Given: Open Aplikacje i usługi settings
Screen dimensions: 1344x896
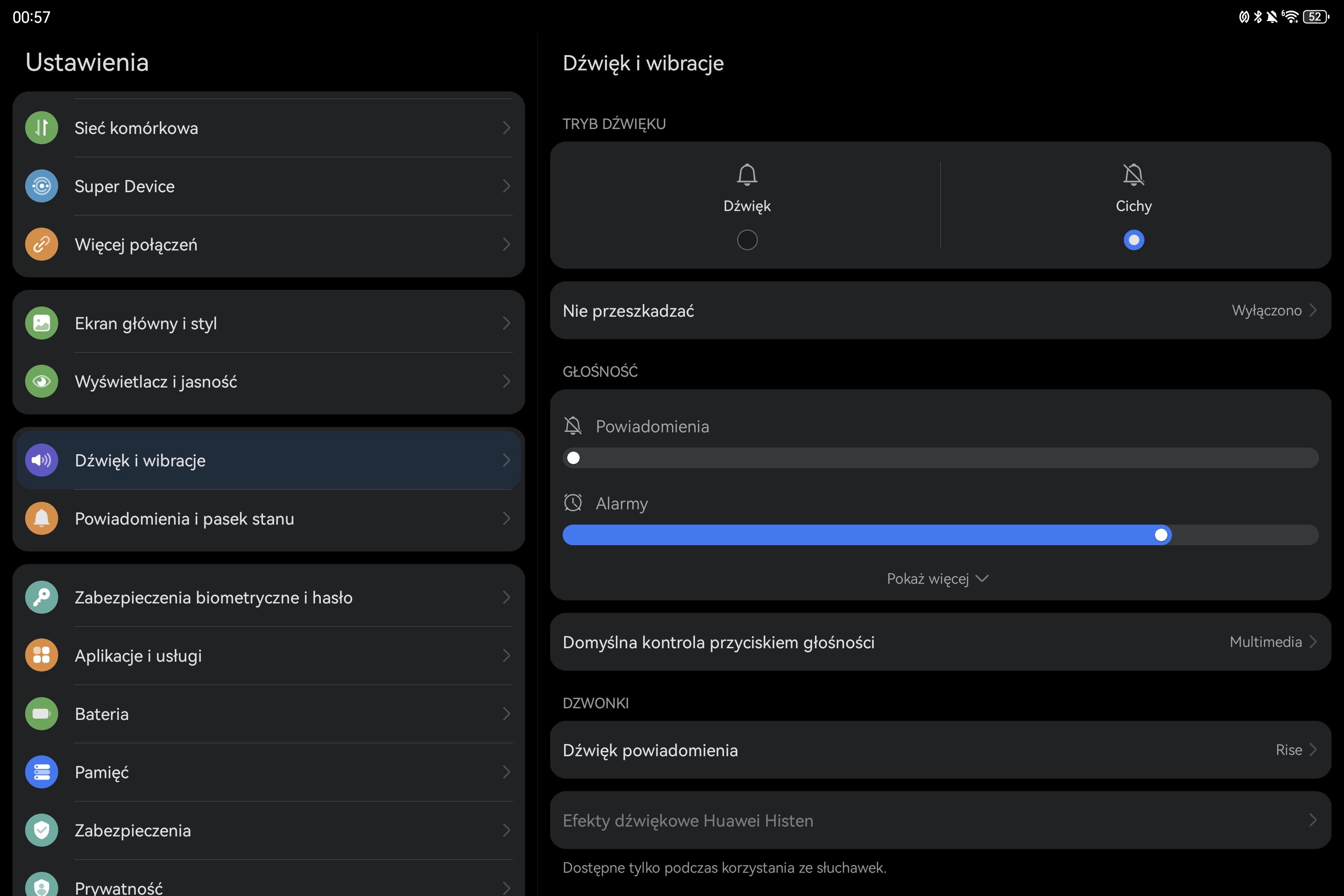Looking at the screenshot, I should pyautogui.click(x=268, y=655).
